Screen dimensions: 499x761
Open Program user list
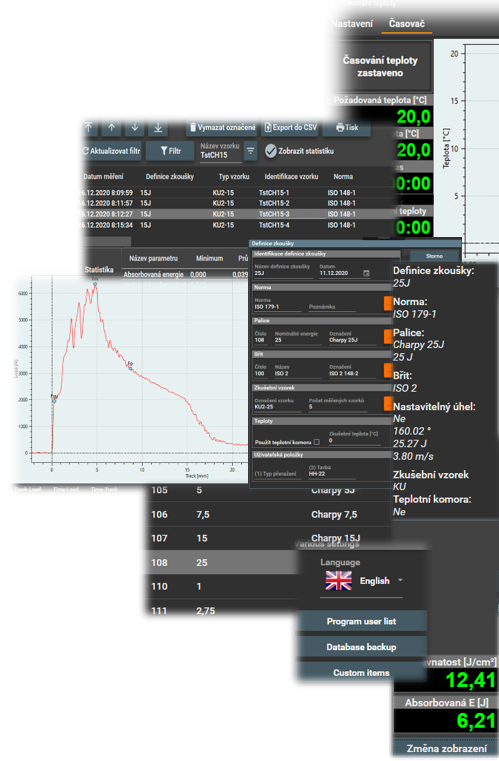point(362,622)
